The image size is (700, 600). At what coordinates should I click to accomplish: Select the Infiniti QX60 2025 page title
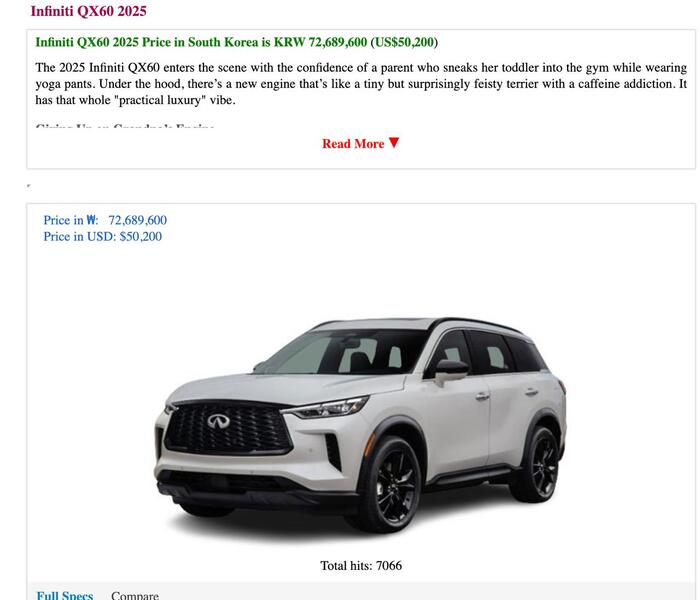pyautogui.click(x=88, y=11)
